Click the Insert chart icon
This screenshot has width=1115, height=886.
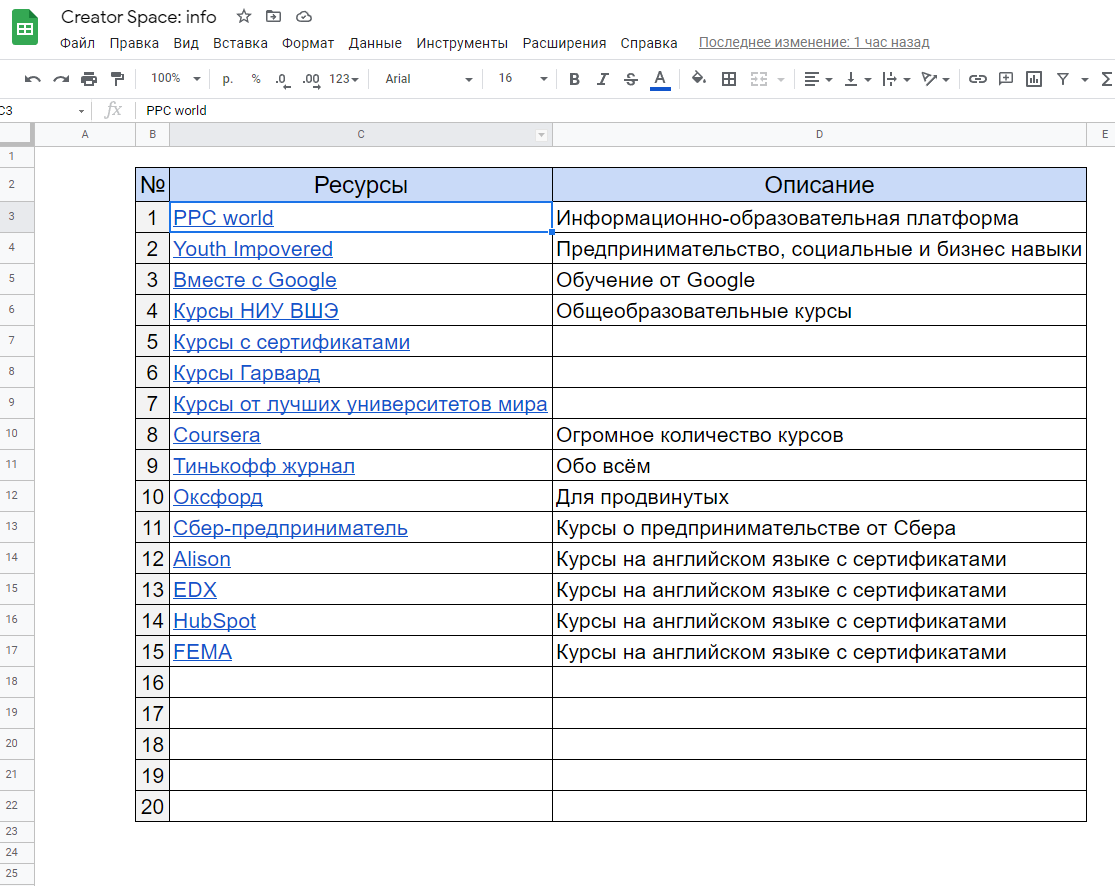coord(1034,79)
